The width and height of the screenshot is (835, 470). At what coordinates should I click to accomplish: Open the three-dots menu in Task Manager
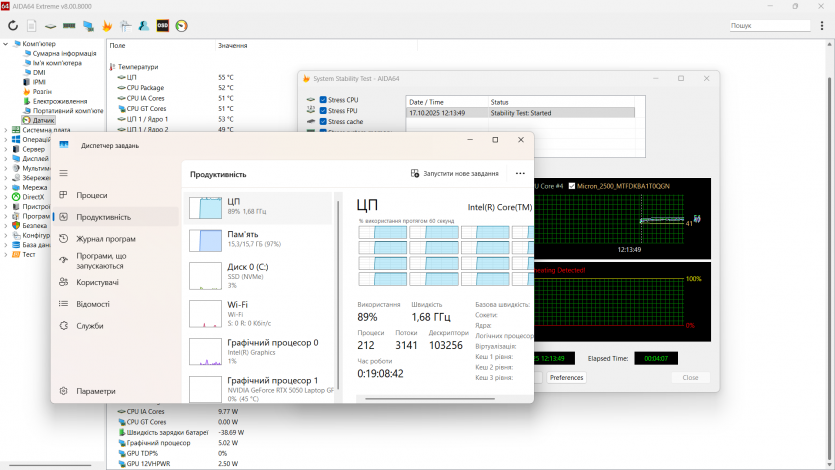pyautogui.click(x=520, y=173)
